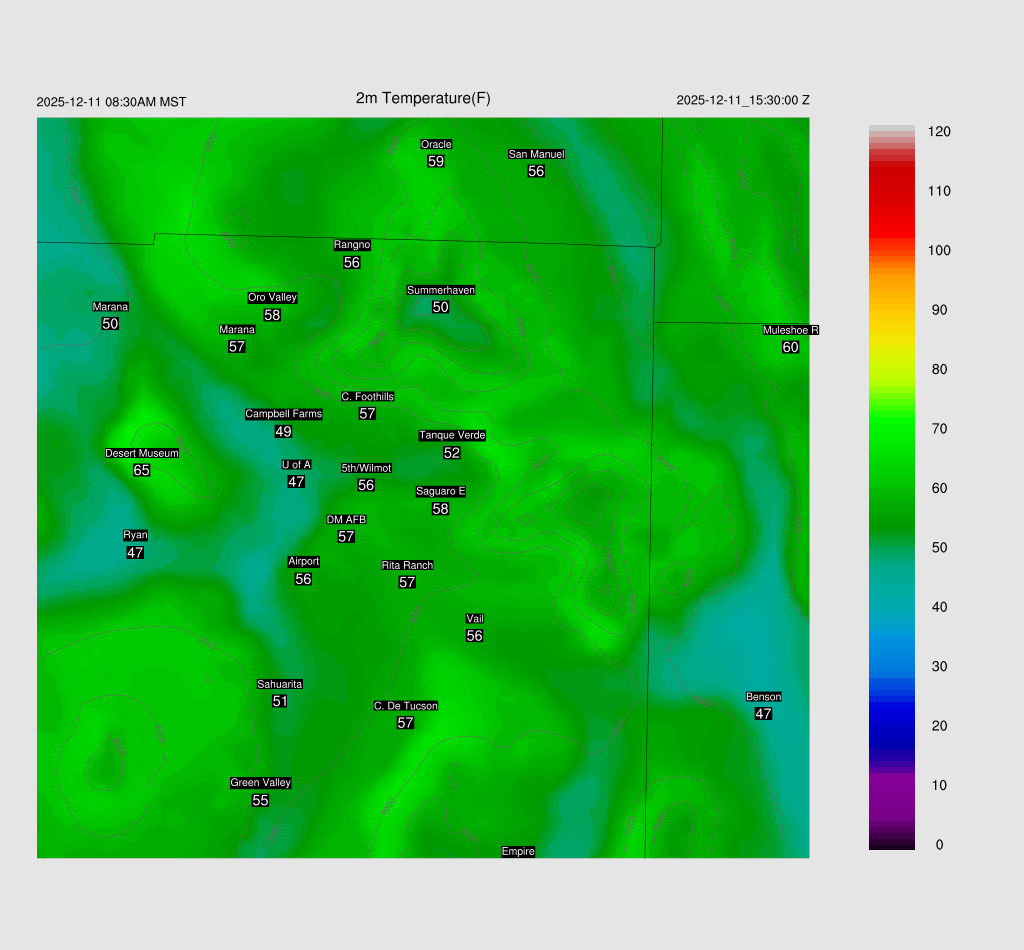Select the San Manuel station label

coord(536,154)
